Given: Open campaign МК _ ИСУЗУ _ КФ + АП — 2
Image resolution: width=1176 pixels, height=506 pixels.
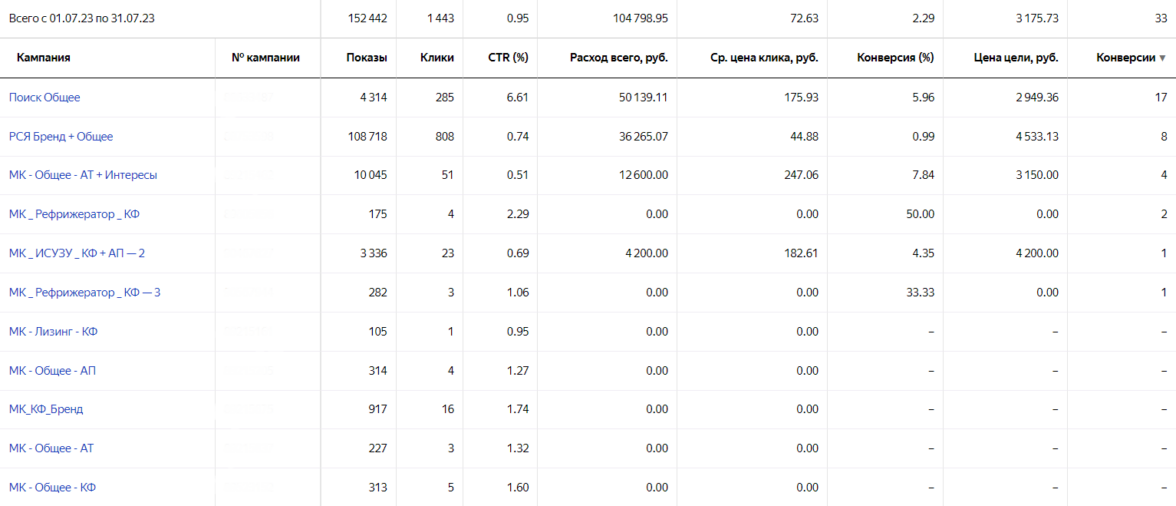Looking at the screenshot, I should click(x=77, y=253).
